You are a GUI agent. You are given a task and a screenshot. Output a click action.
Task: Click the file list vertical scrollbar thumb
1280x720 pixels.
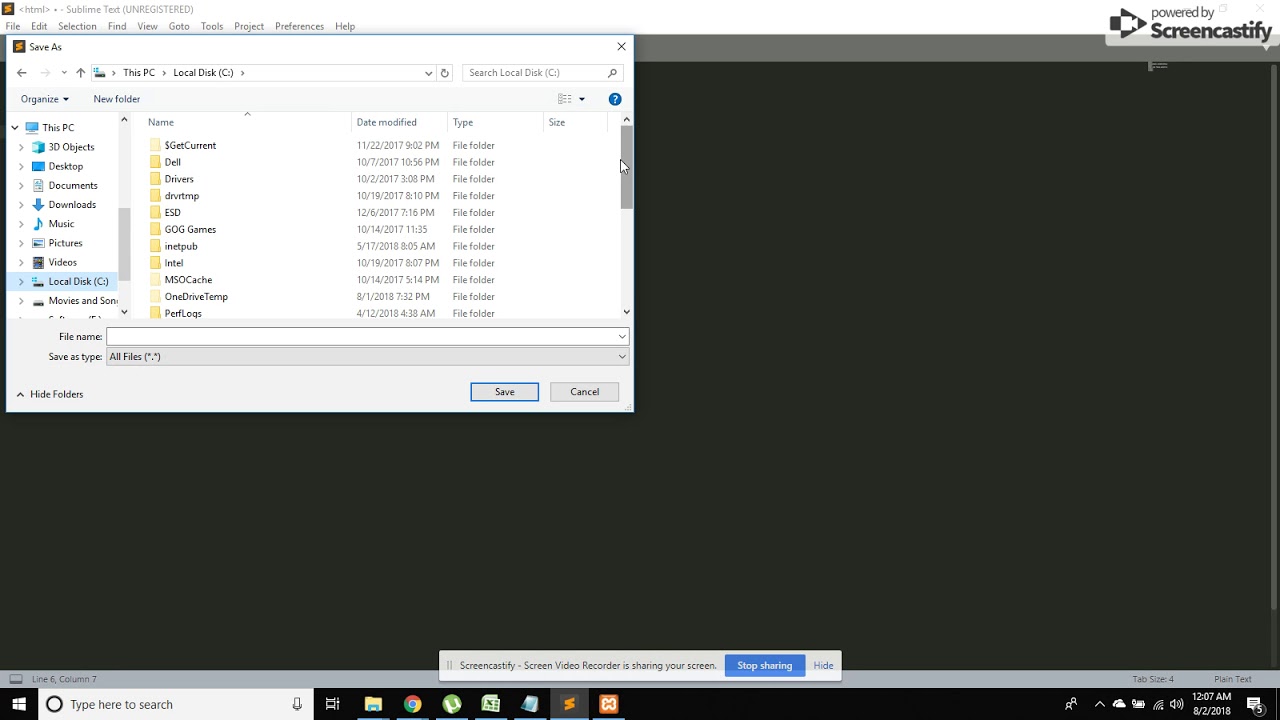(x=627, y=167)
